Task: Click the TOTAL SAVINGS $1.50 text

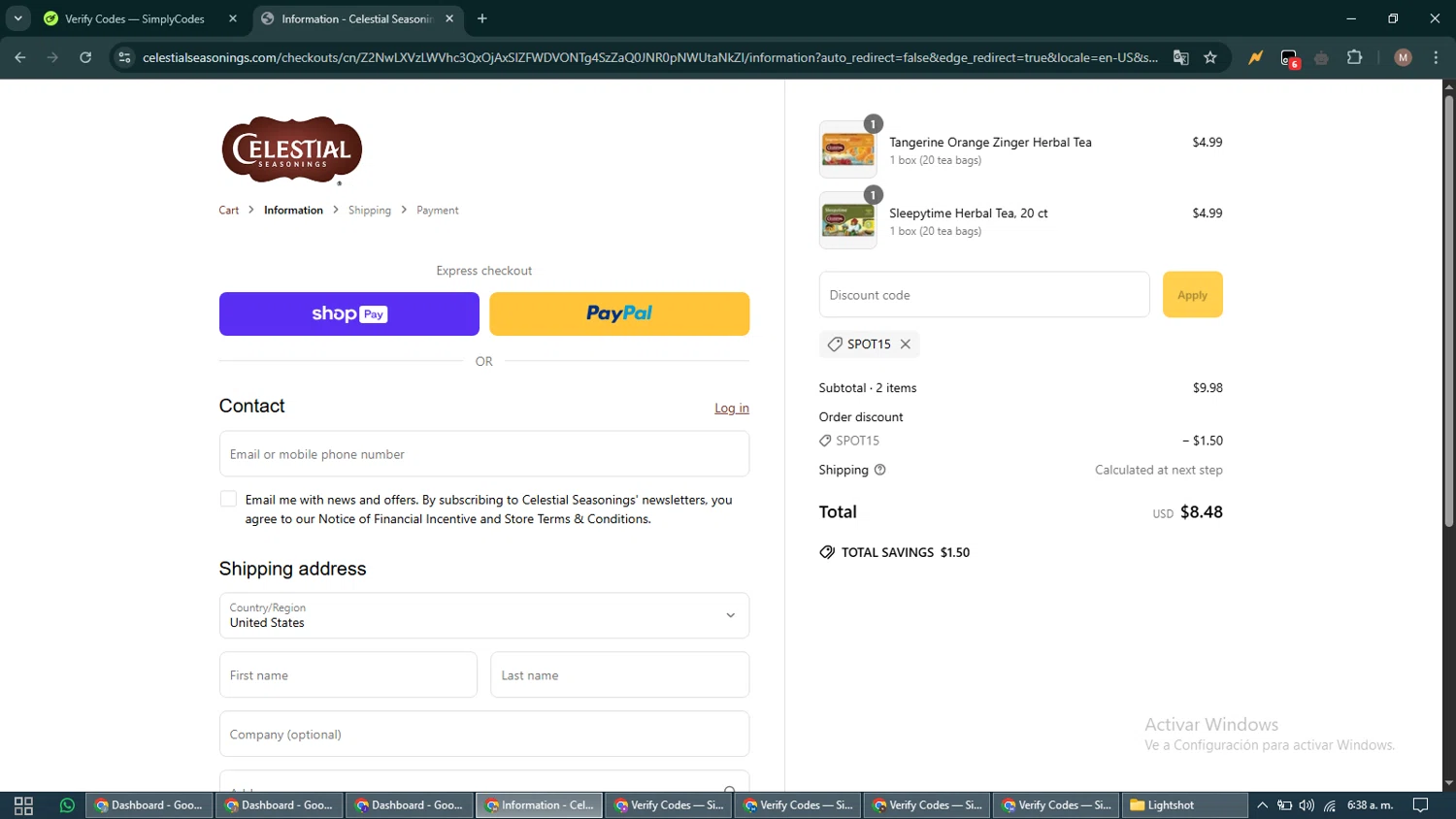Action: coord(905,552)
